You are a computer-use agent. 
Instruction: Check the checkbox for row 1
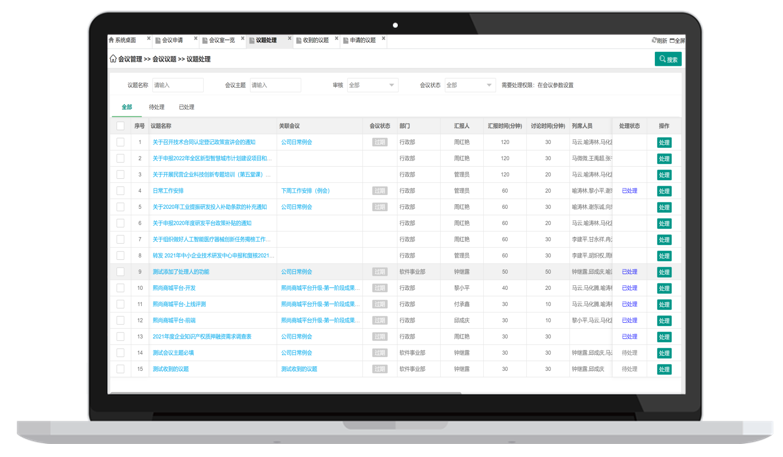(x=120, y=142)
